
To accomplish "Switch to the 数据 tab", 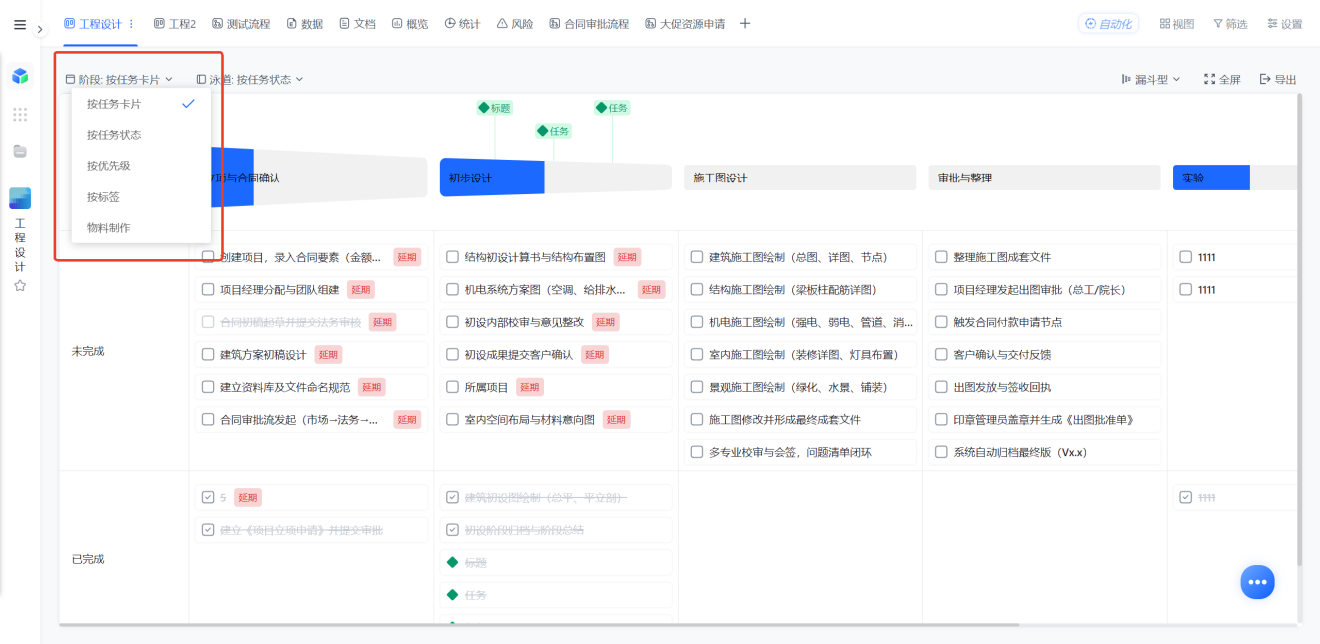I will [x=305, y=23].
